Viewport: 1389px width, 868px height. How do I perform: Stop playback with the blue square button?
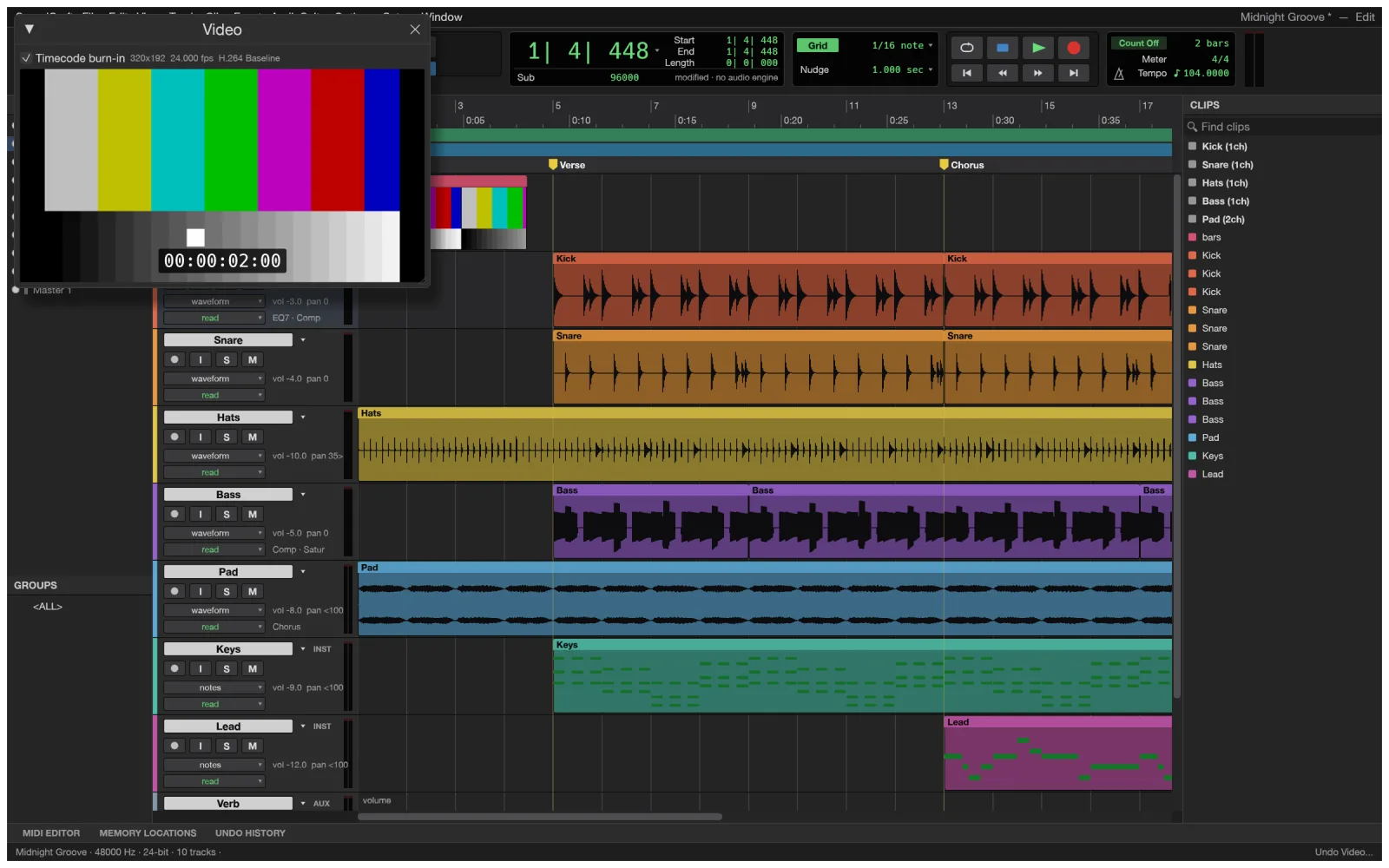pos(1002,48)
